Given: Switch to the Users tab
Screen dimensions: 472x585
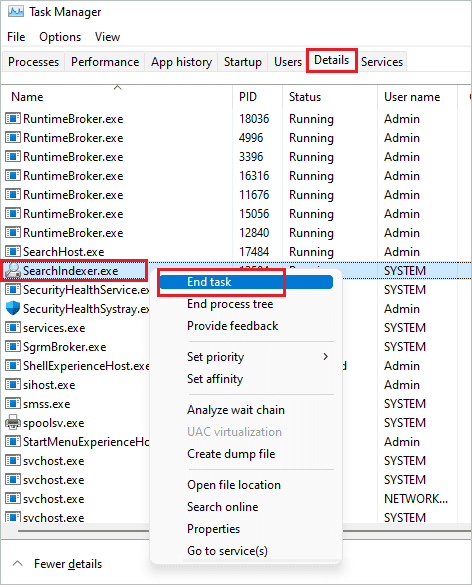Looking at the screenshot, I should tap(288, 62).
